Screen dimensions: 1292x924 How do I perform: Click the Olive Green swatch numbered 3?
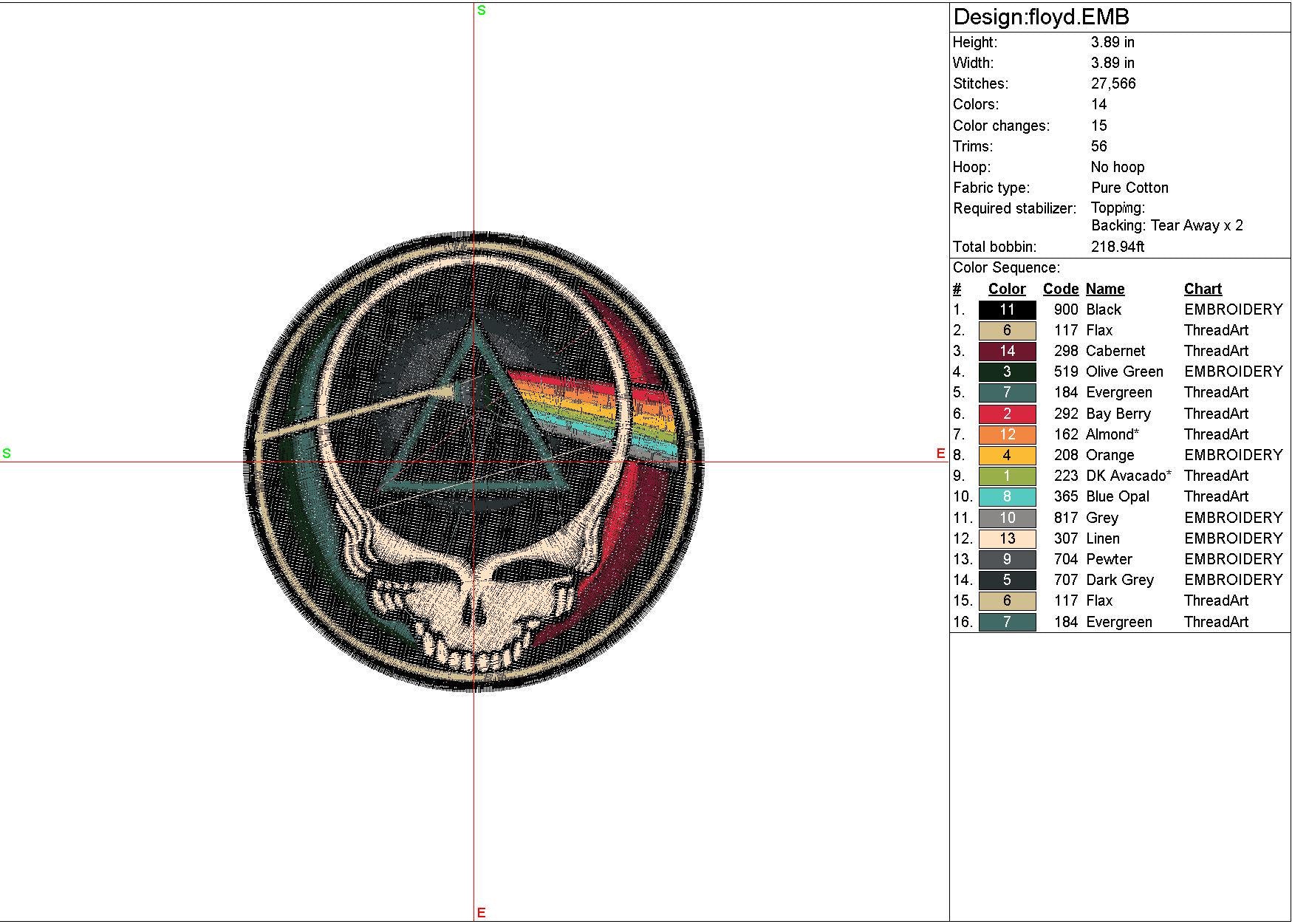pos(1007,372)
